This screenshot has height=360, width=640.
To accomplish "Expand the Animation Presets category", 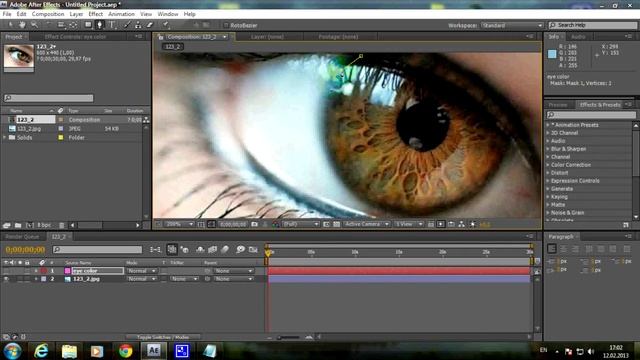I will [548, 125].
